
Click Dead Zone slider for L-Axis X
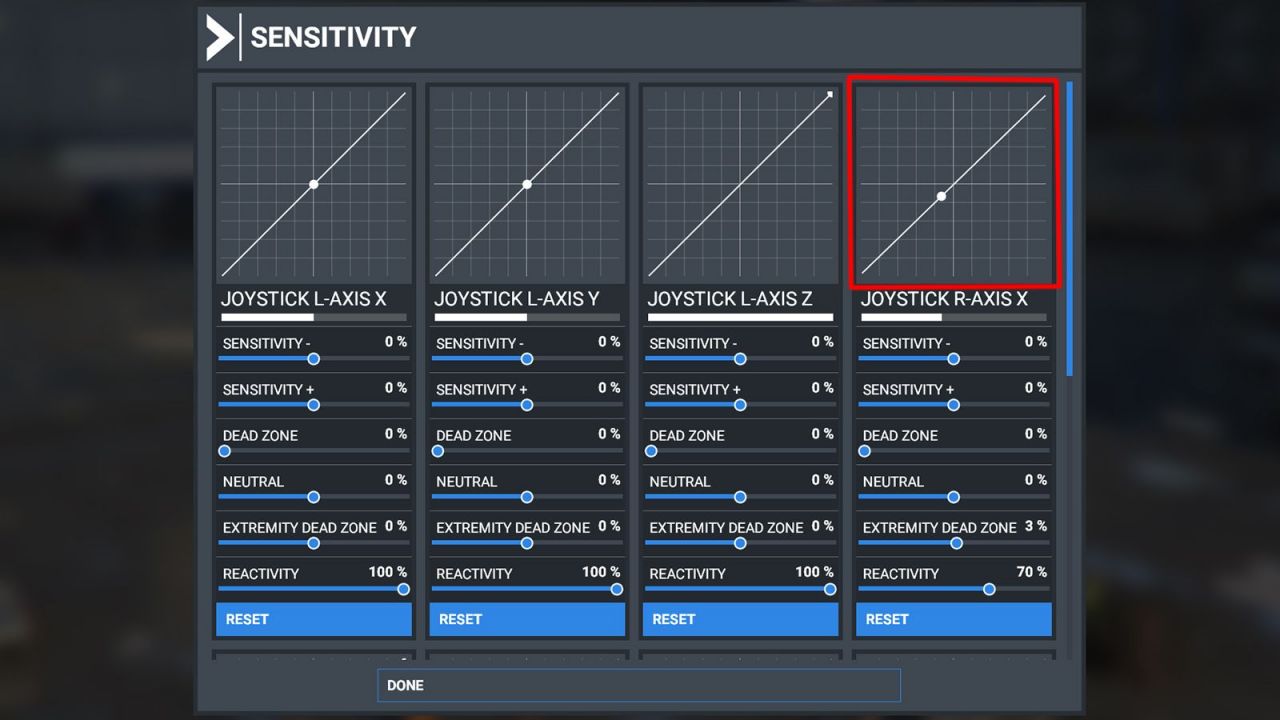coord(314,451)
